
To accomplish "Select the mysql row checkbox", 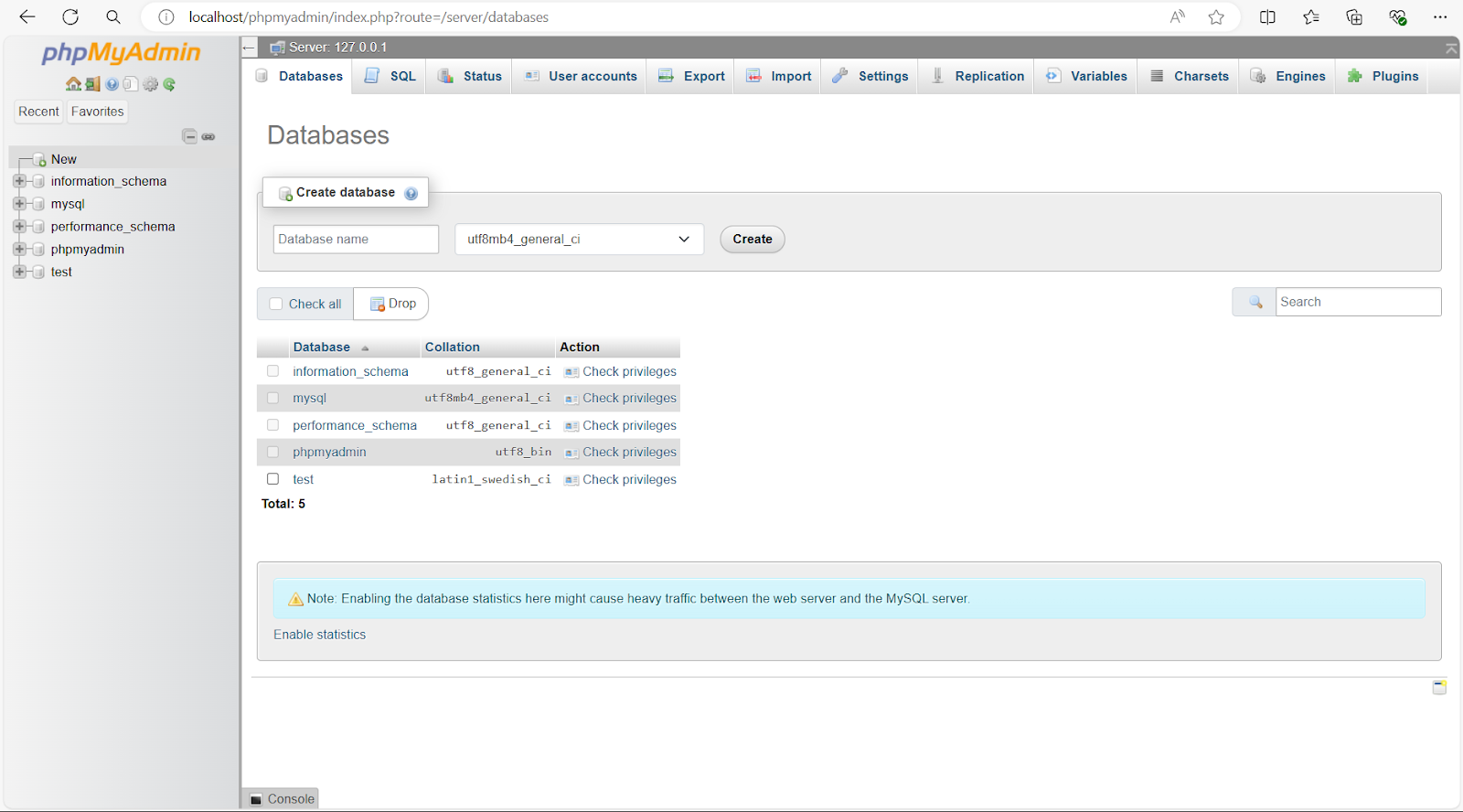I will 272,398.
